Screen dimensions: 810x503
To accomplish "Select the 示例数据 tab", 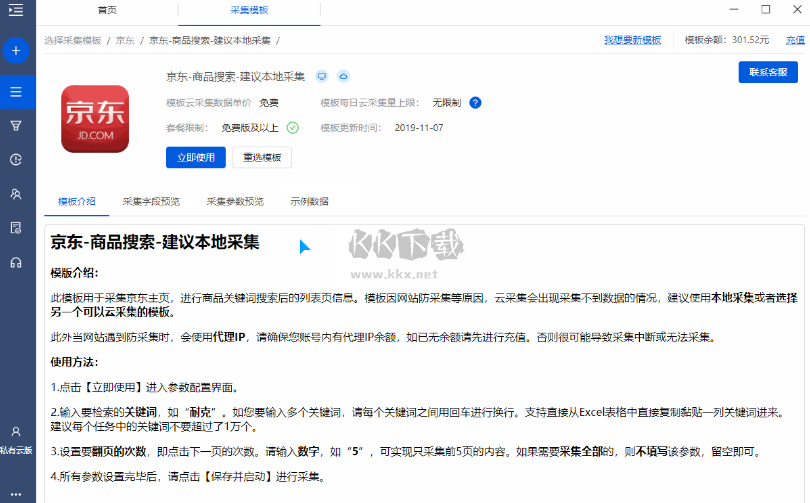I will 309,201.
